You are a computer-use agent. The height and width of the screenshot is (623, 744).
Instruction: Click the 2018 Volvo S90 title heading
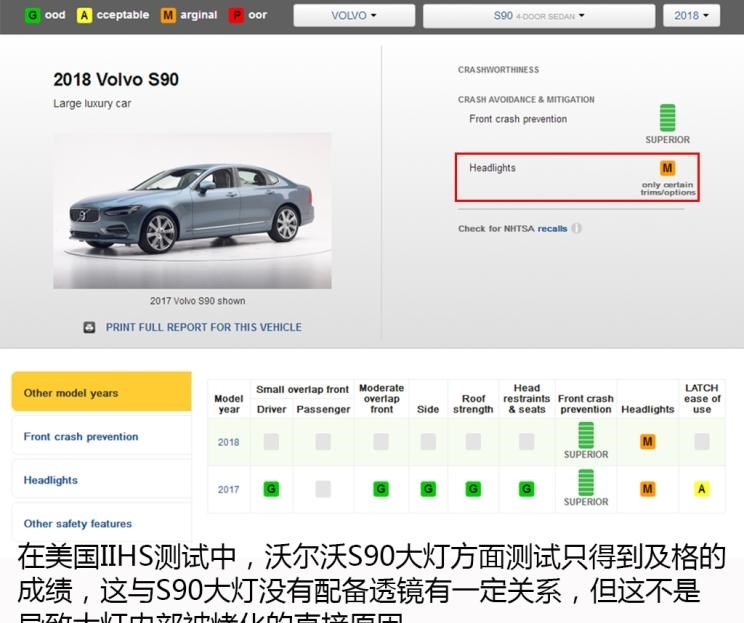(x=116, y=79)
